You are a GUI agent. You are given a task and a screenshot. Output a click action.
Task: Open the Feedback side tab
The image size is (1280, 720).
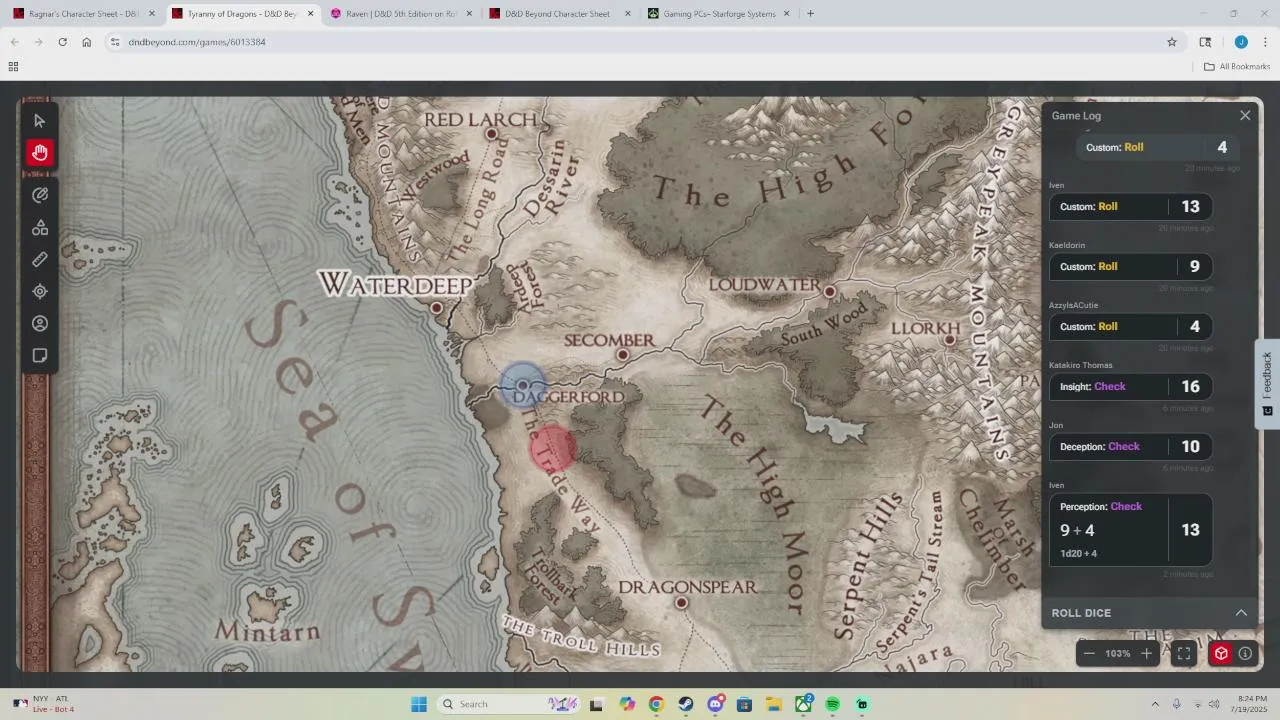click(1267, 383)
